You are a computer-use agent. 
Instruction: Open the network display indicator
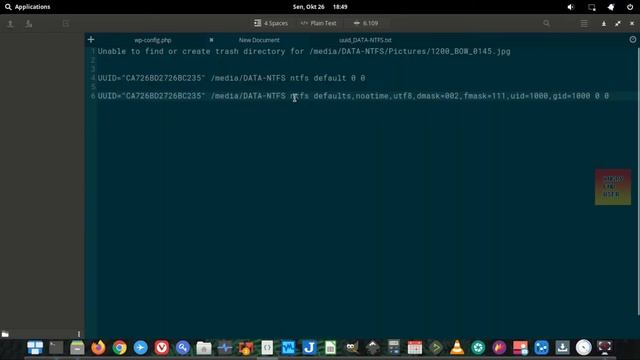(x=591, y=7)
